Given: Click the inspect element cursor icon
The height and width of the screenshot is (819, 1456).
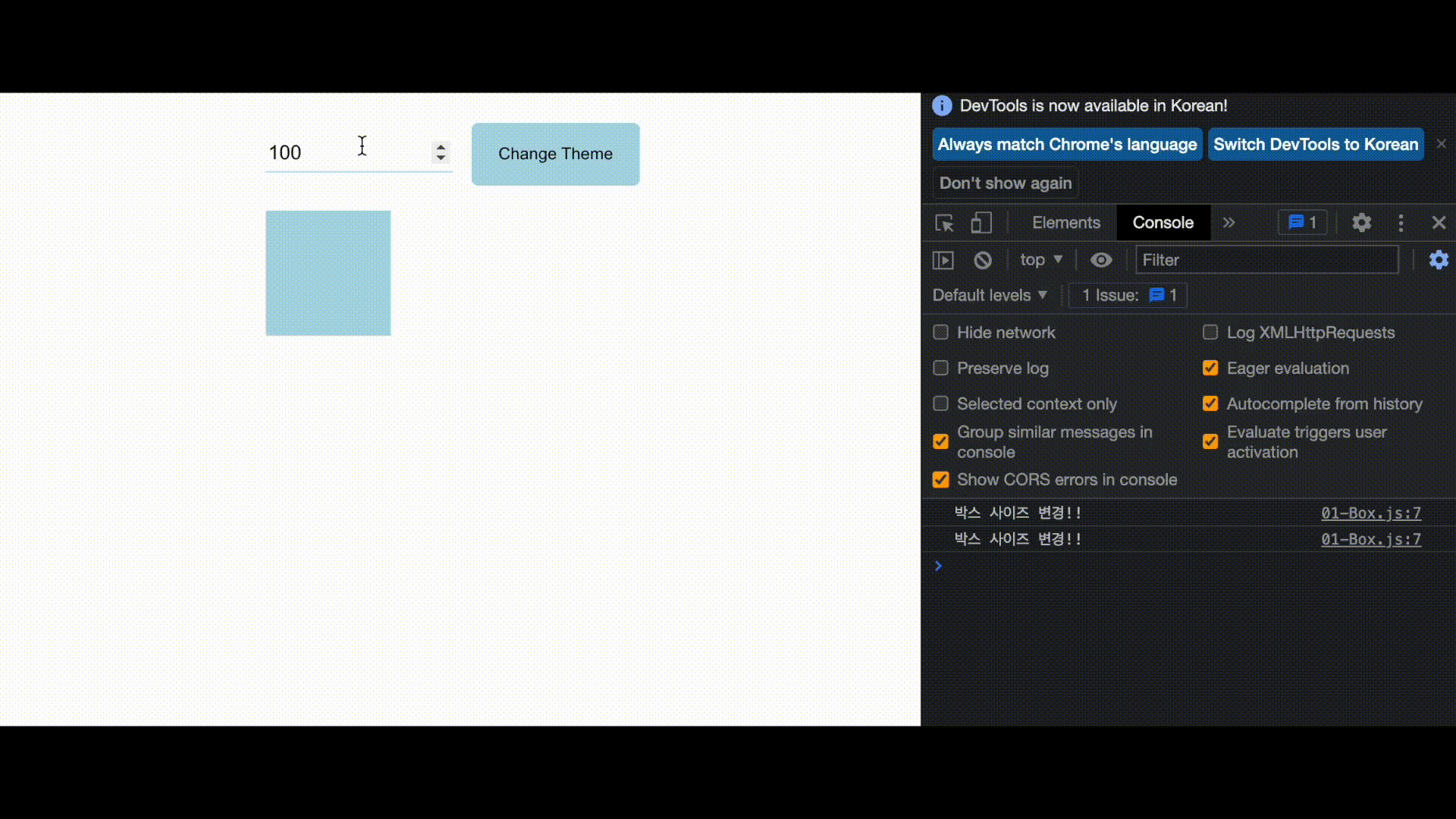Looking at the screenshot, I should click(943, 222).
